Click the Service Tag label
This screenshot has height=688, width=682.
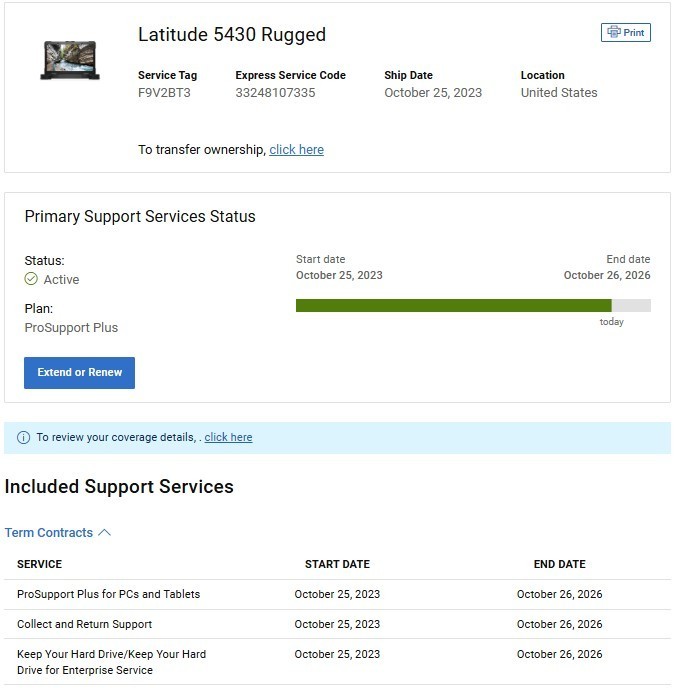pos(167,75)
